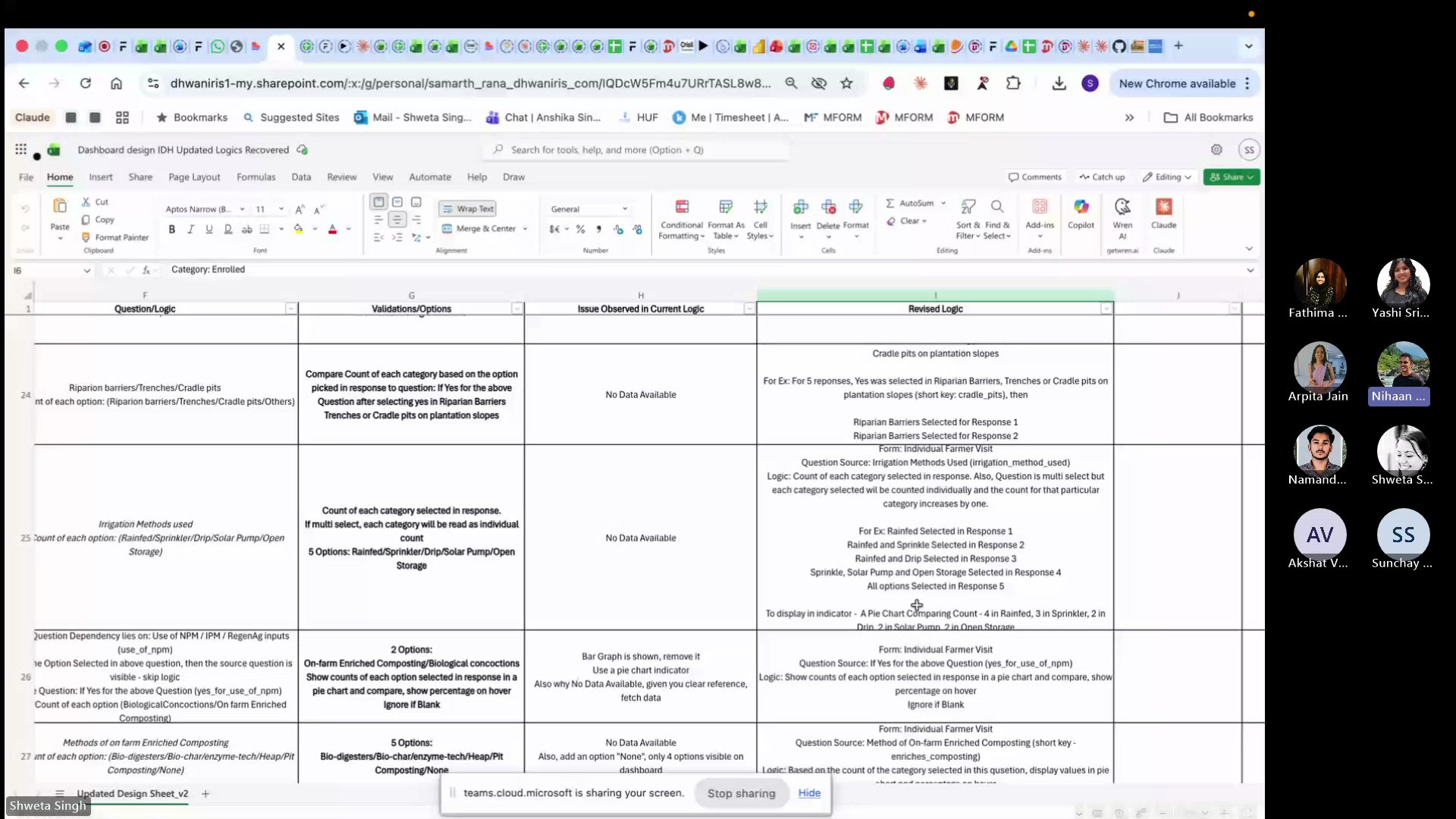Launch the Claude add-in
This screenshot has width=1456, height=819.
[x=1163, y=216]
